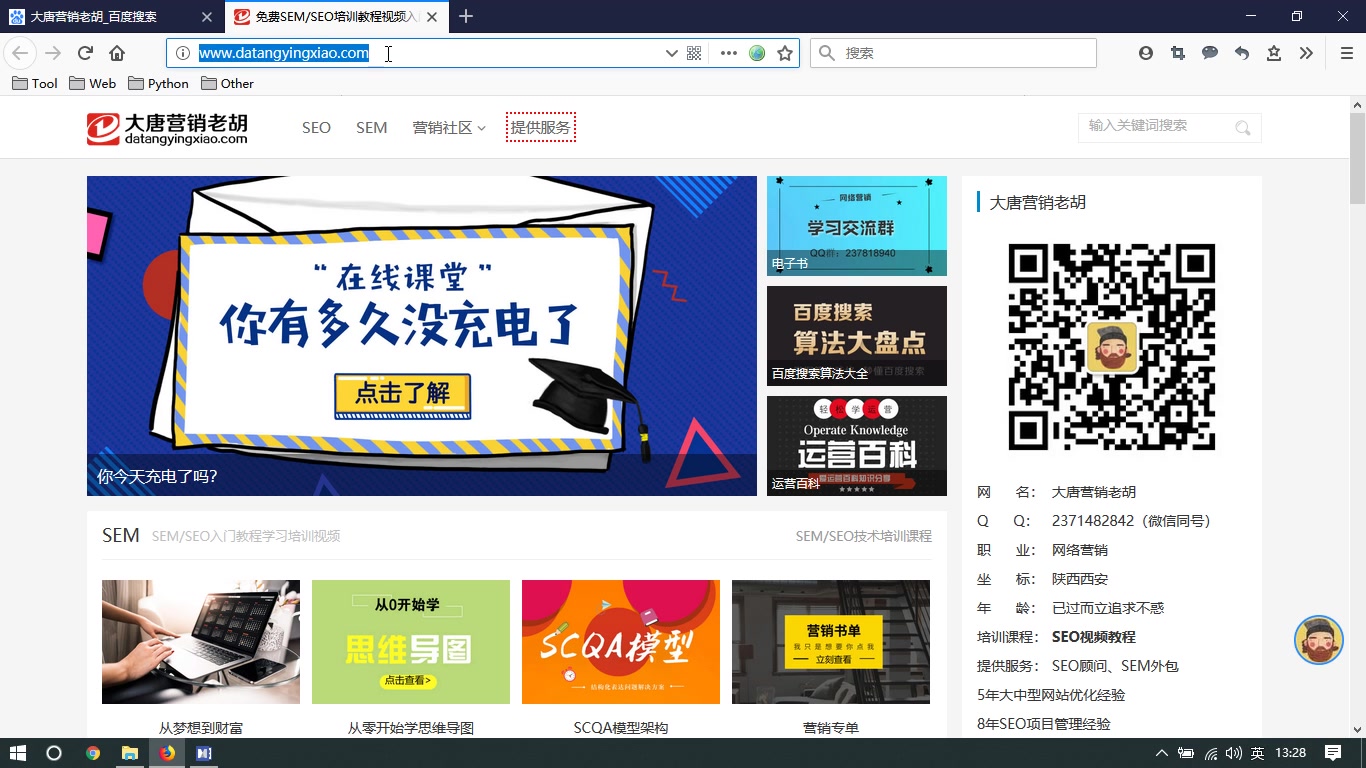The image size is (1366, 768).
Task: Bookmark this page with the star toggle
Action: [786, 53]
